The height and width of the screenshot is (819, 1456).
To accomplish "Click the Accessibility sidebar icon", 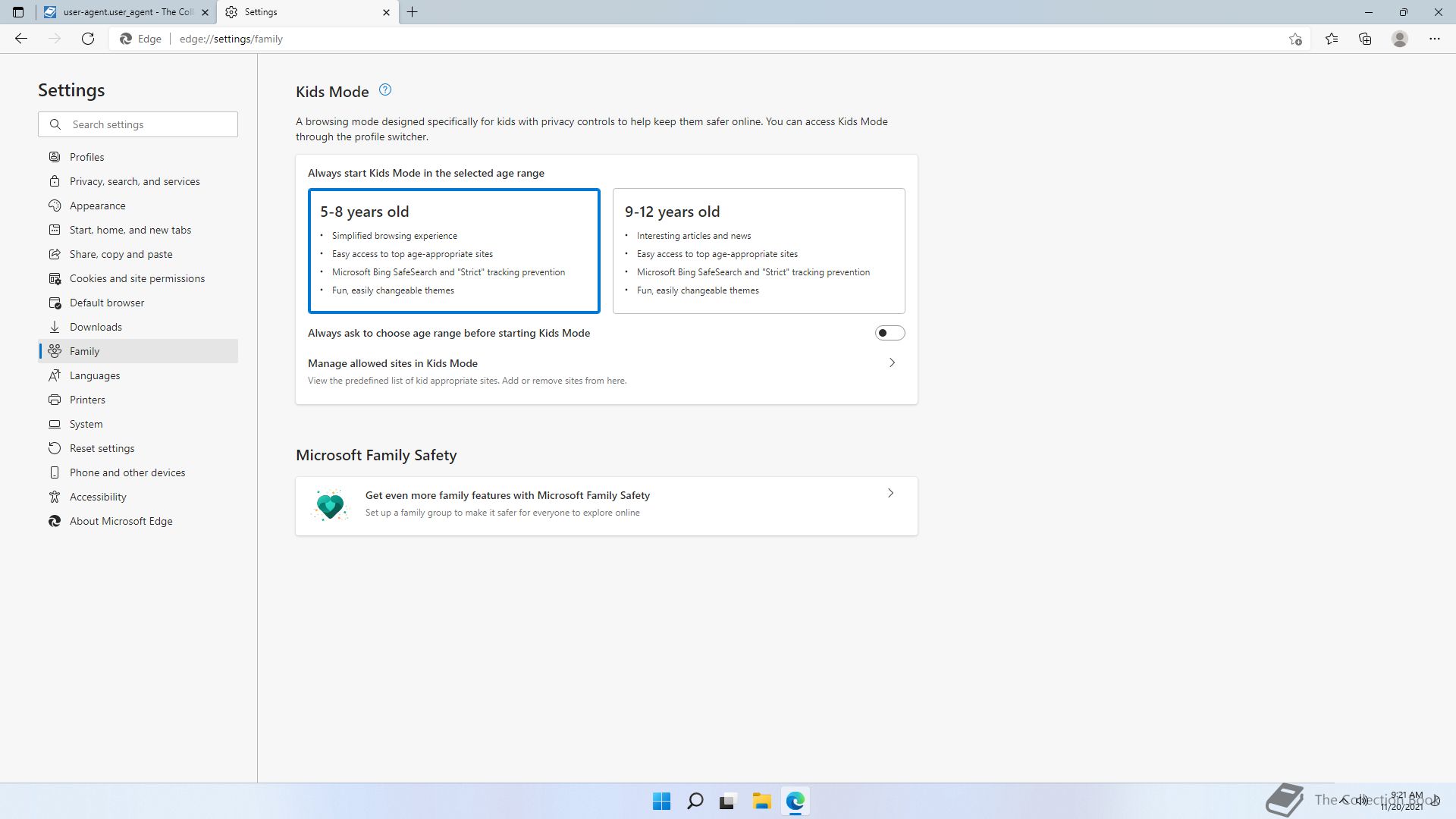I will click(x=55, y=497).
